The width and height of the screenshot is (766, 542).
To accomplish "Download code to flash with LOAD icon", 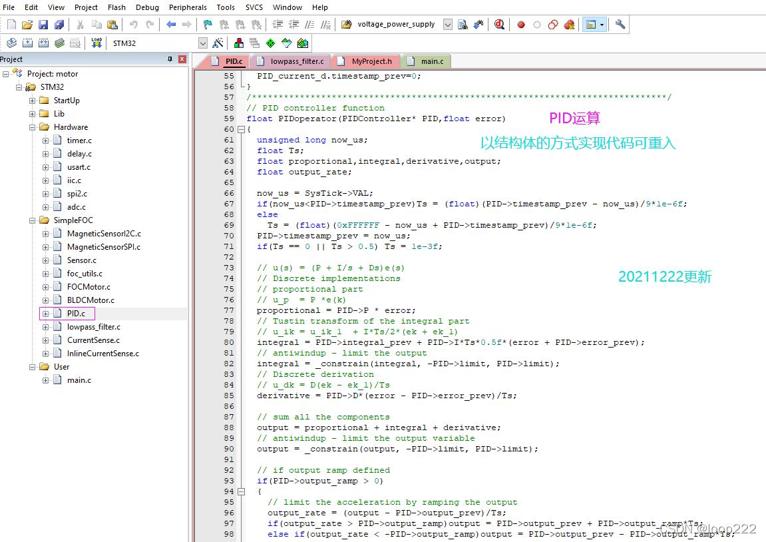I will tap(97, 43).
